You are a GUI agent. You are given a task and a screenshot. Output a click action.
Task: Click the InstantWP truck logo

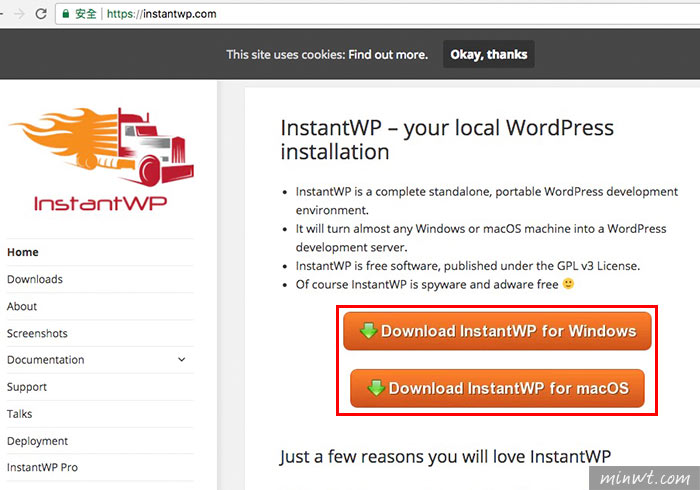(x=102, y=159)
